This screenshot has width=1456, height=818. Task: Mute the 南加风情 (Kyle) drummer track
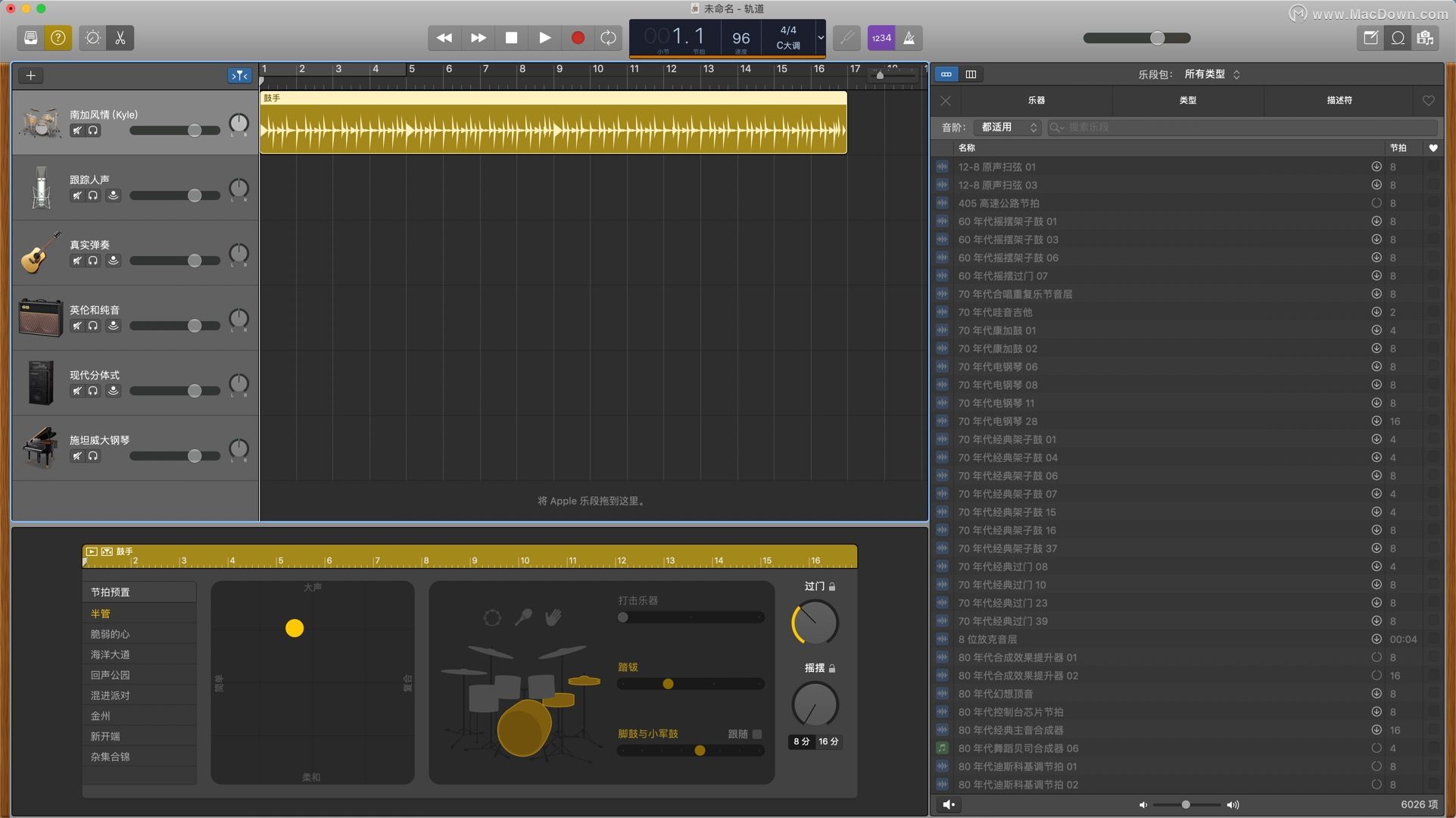click(76, 130)
